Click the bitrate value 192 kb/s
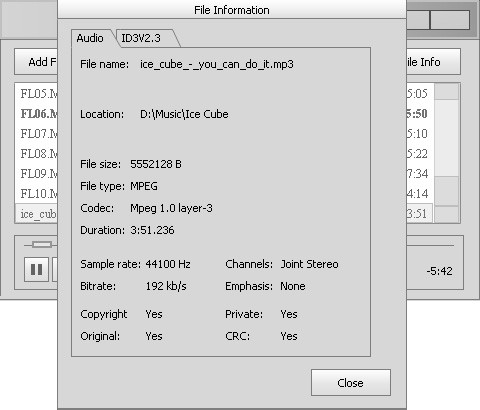Screen dimensions: 480x410 tap(166, 286)
